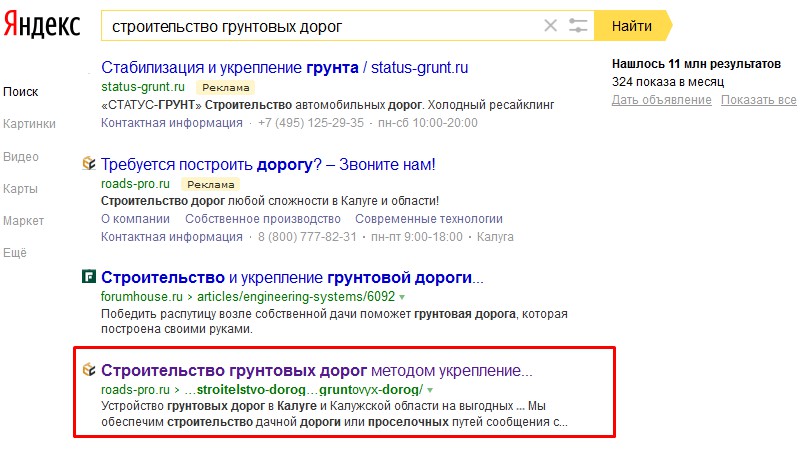Click the Найти search button
This screenshot has height=452, width=800.
pyautogui.click(x=632, y=26)
